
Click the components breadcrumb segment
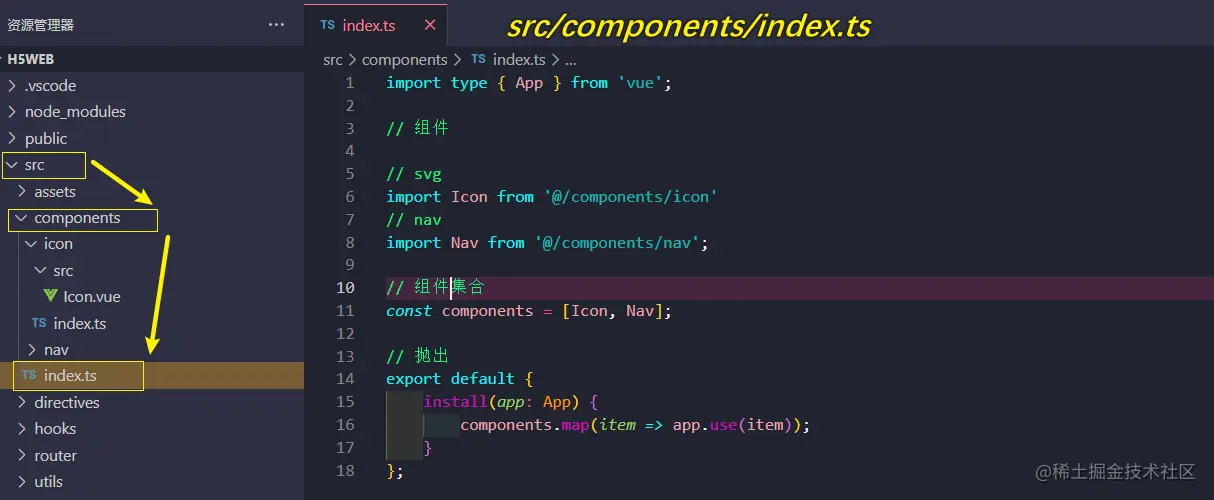[x=405, y=60]
